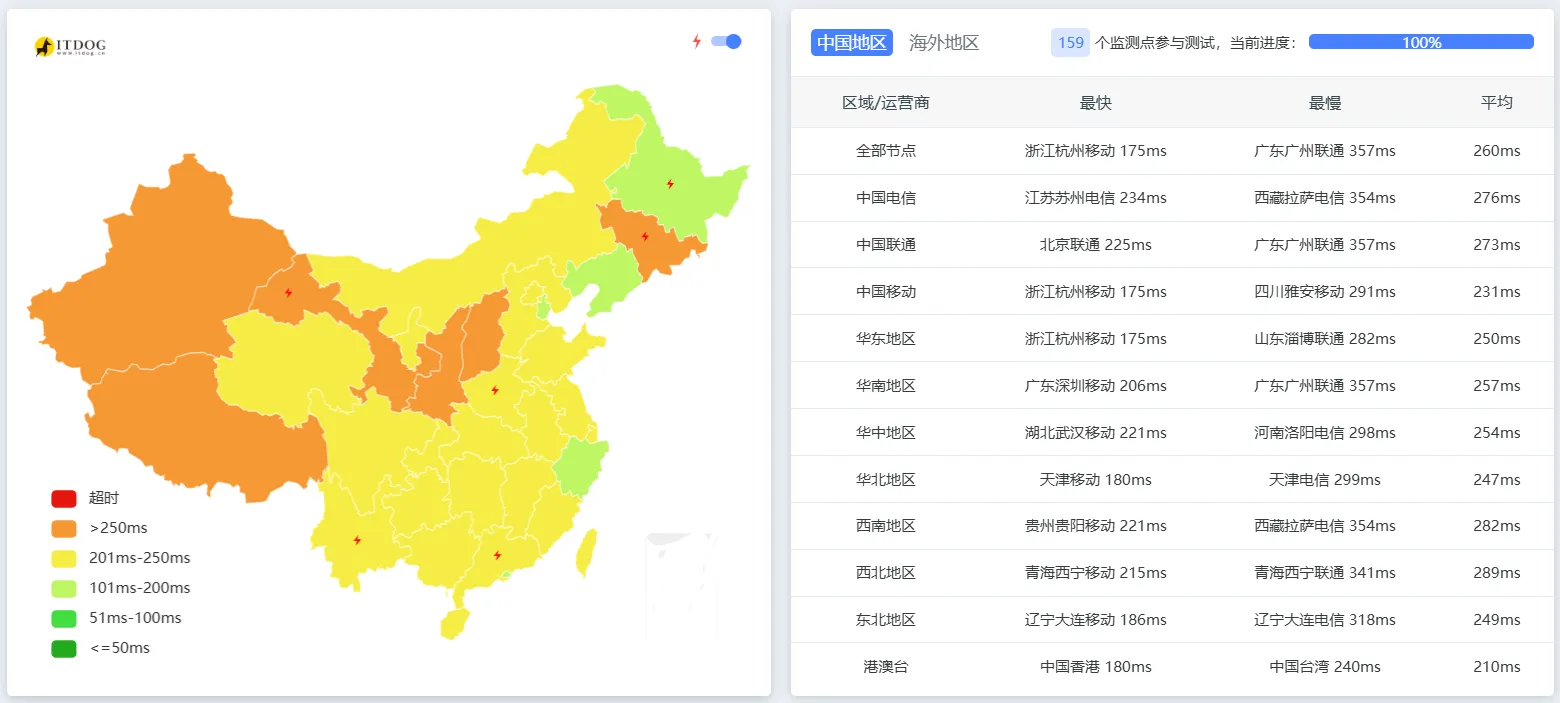Switch off the blue toggle above the map
This screenshot has width=1560, height=703.
(723, 41)
